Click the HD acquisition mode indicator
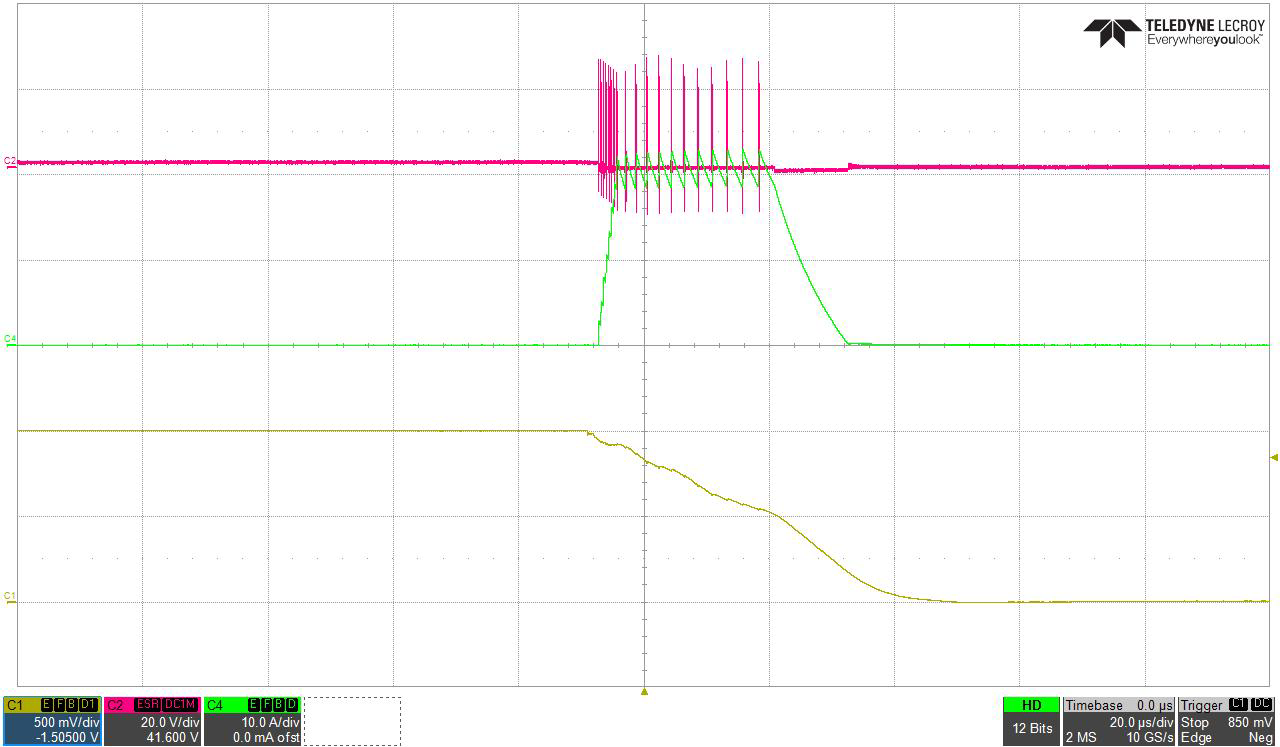This screenshot has width=1280, height=747. coord(1032,705)
